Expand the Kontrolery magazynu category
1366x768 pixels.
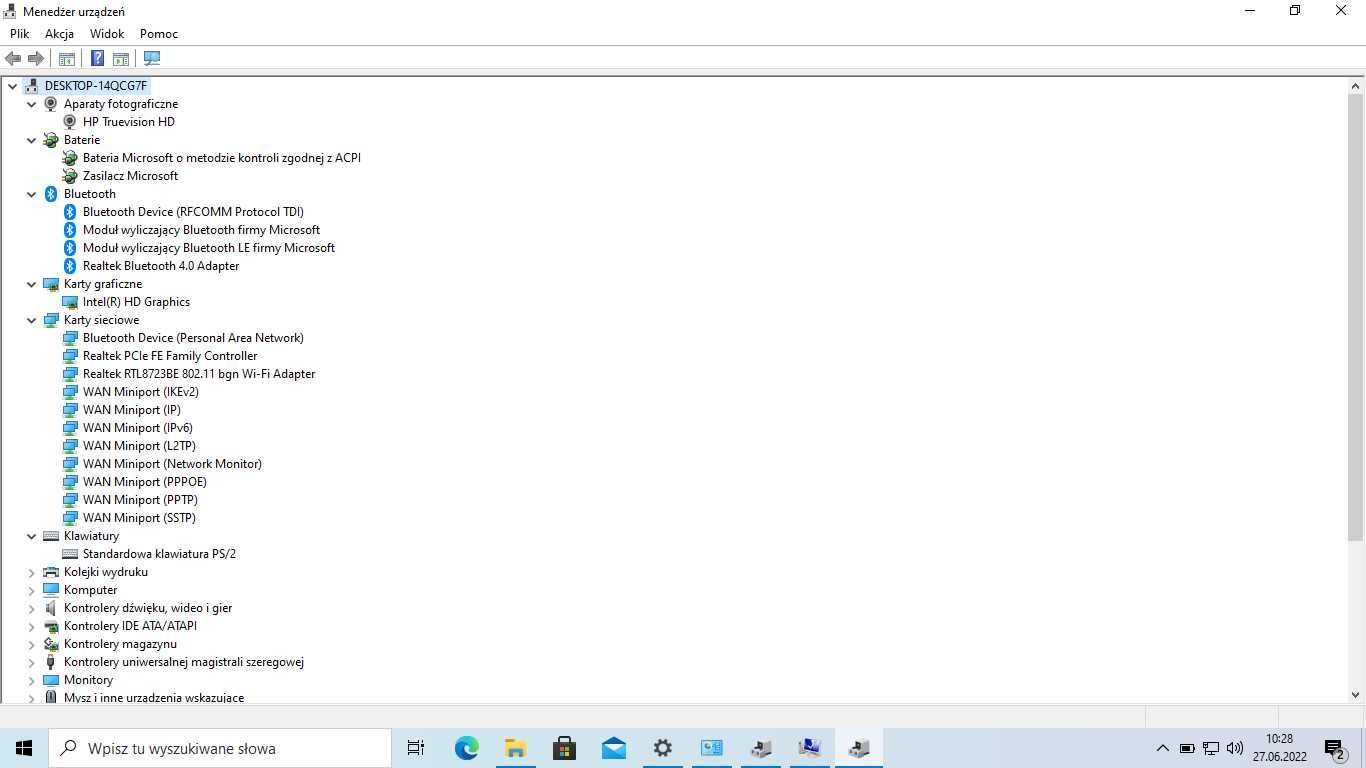click(x=32, y=645)
